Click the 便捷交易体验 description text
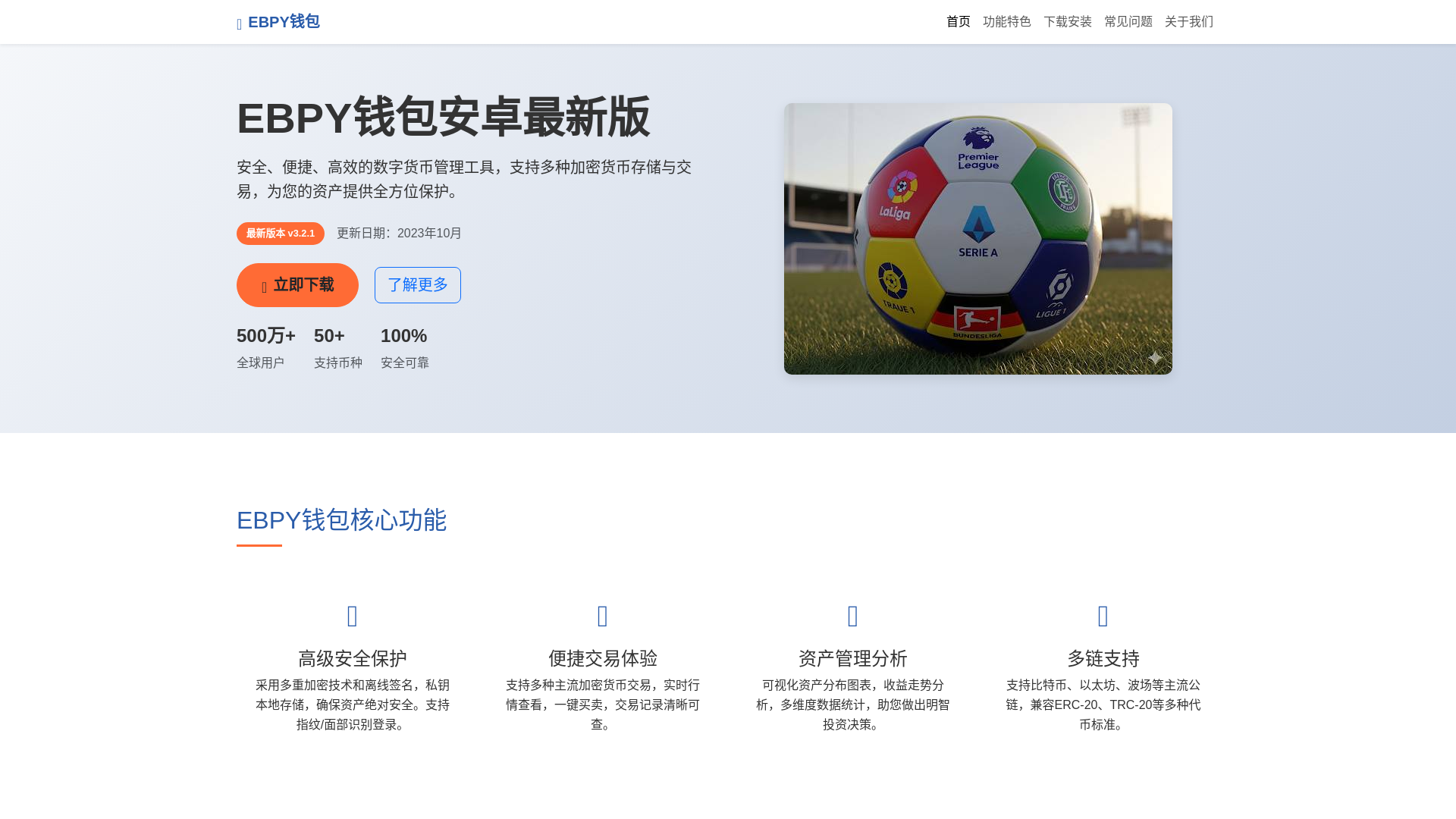1456x819 pixels. [x=603, y=705]
